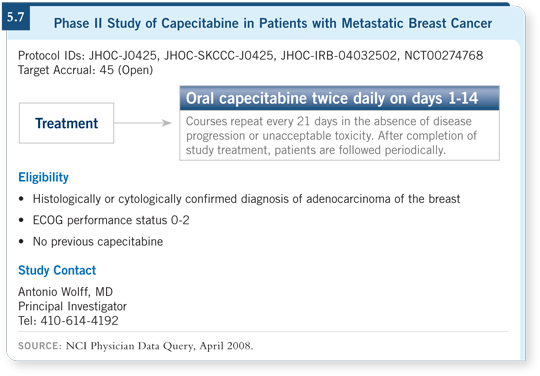Click the Antonio Wolff, MD name

(x=65, y=292)
